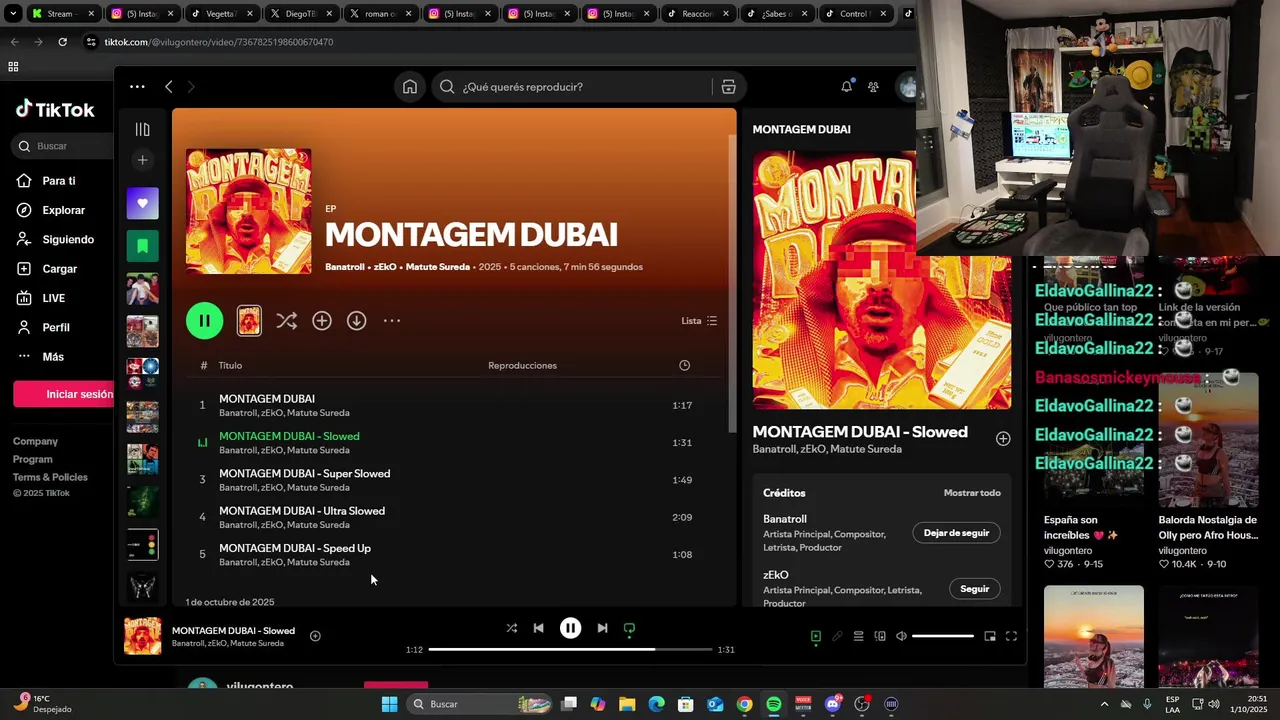Open now-playing album thumbnail in bottom bar
This screenshot has width=1280, height=720.
tap(142, 636)
